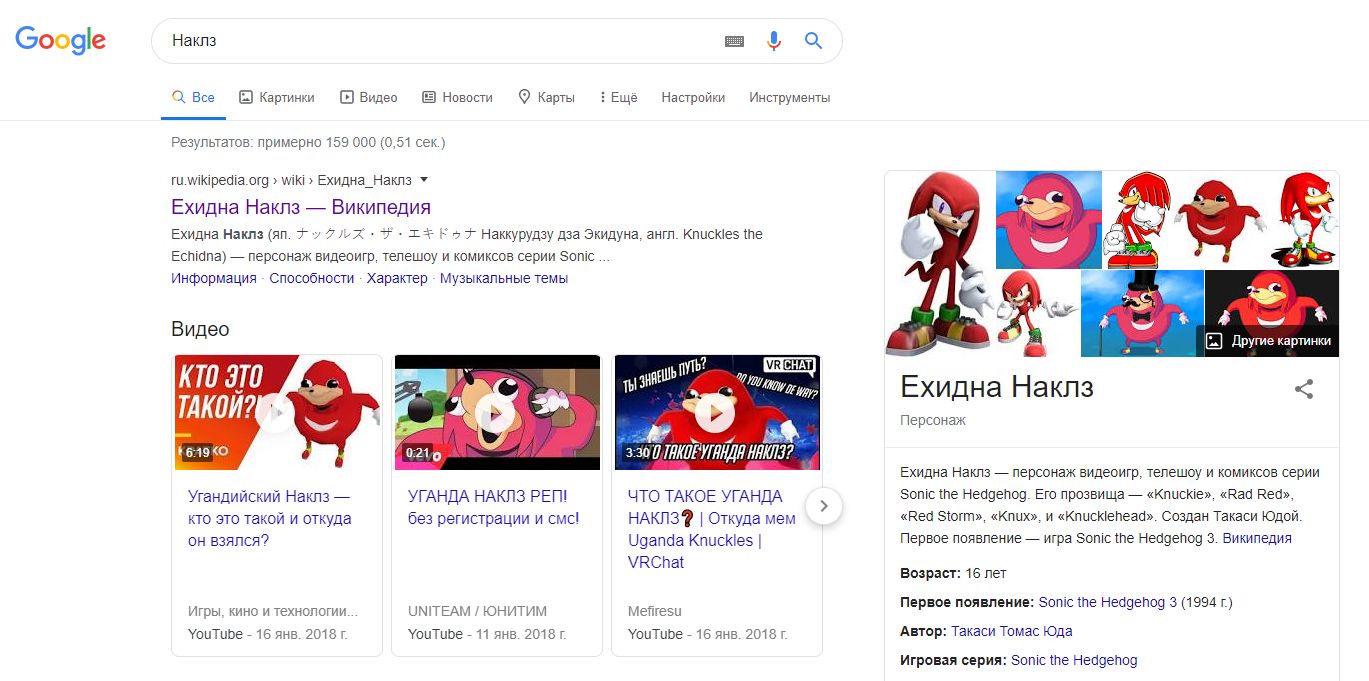Screen dimensions: 1369x681
Task: Switch to the Новости tab
Action: click(x=457, y=97)
